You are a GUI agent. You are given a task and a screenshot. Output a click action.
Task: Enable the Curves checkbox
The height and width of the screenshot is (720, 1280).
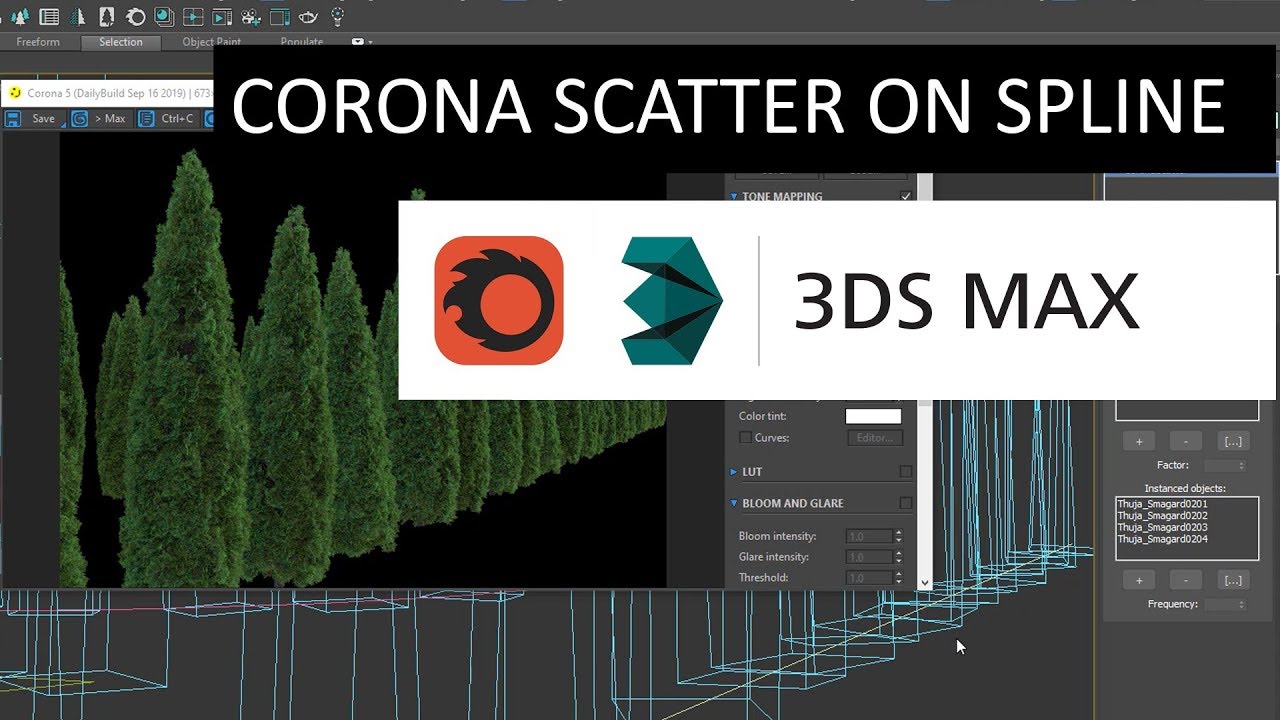click(x=745, y=437)
